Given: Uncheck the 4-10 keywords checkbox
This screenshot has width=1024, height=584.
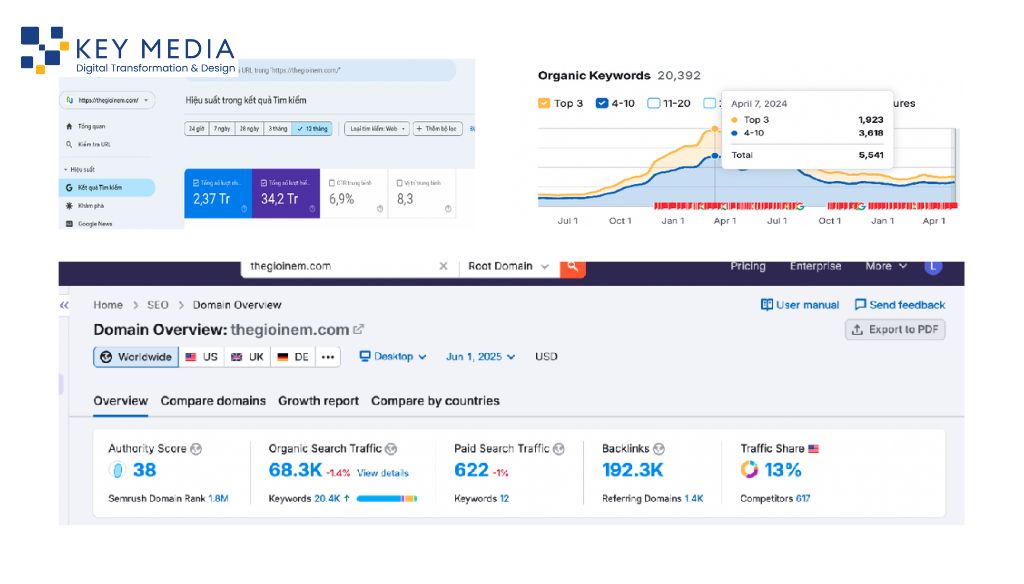Looking at the screenshot, I should click(x=602, y=103).
